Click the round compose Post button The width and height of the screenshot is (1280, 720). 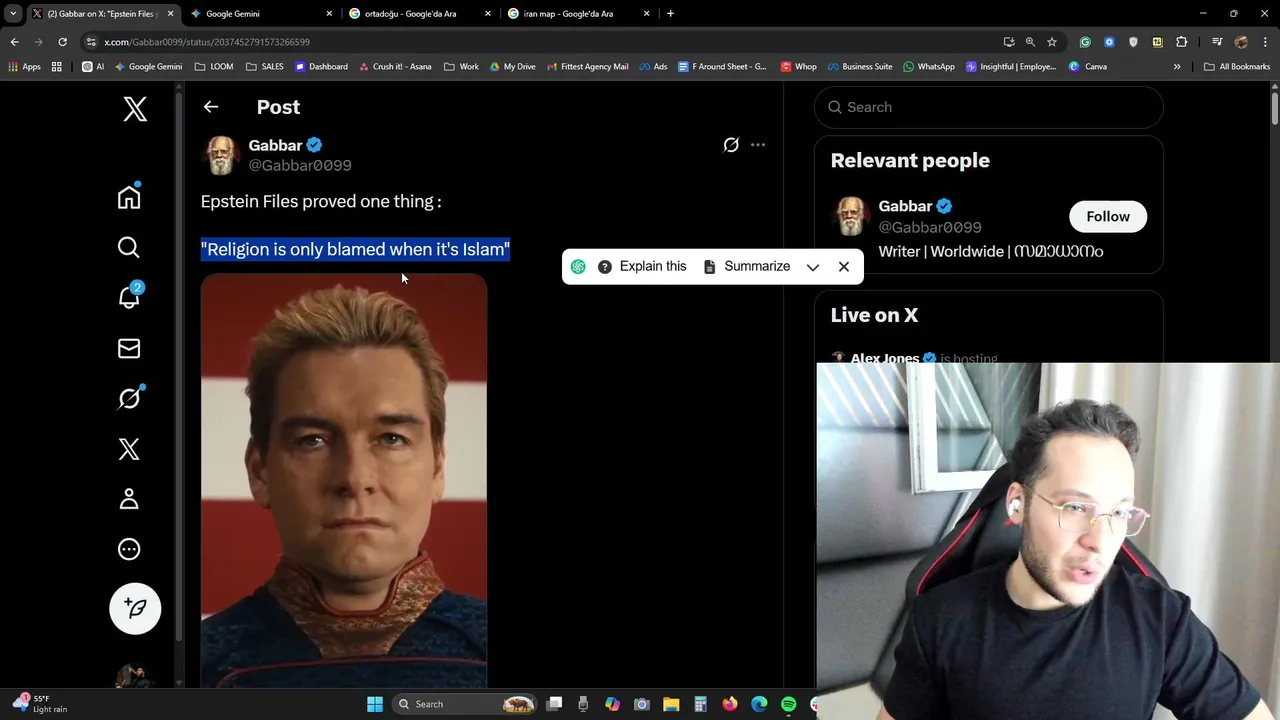point(135,608)
